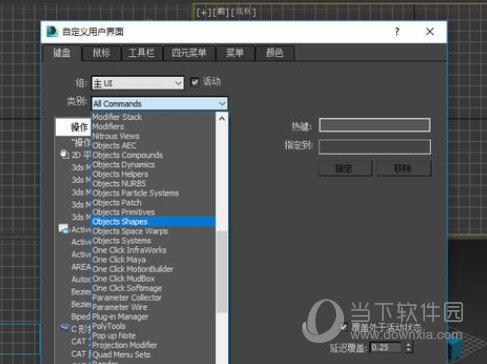The width and height of the screenshot is (487, 364).
Task: Increase the 延迟覆盖 spinner value
Action: coord(409,345)
